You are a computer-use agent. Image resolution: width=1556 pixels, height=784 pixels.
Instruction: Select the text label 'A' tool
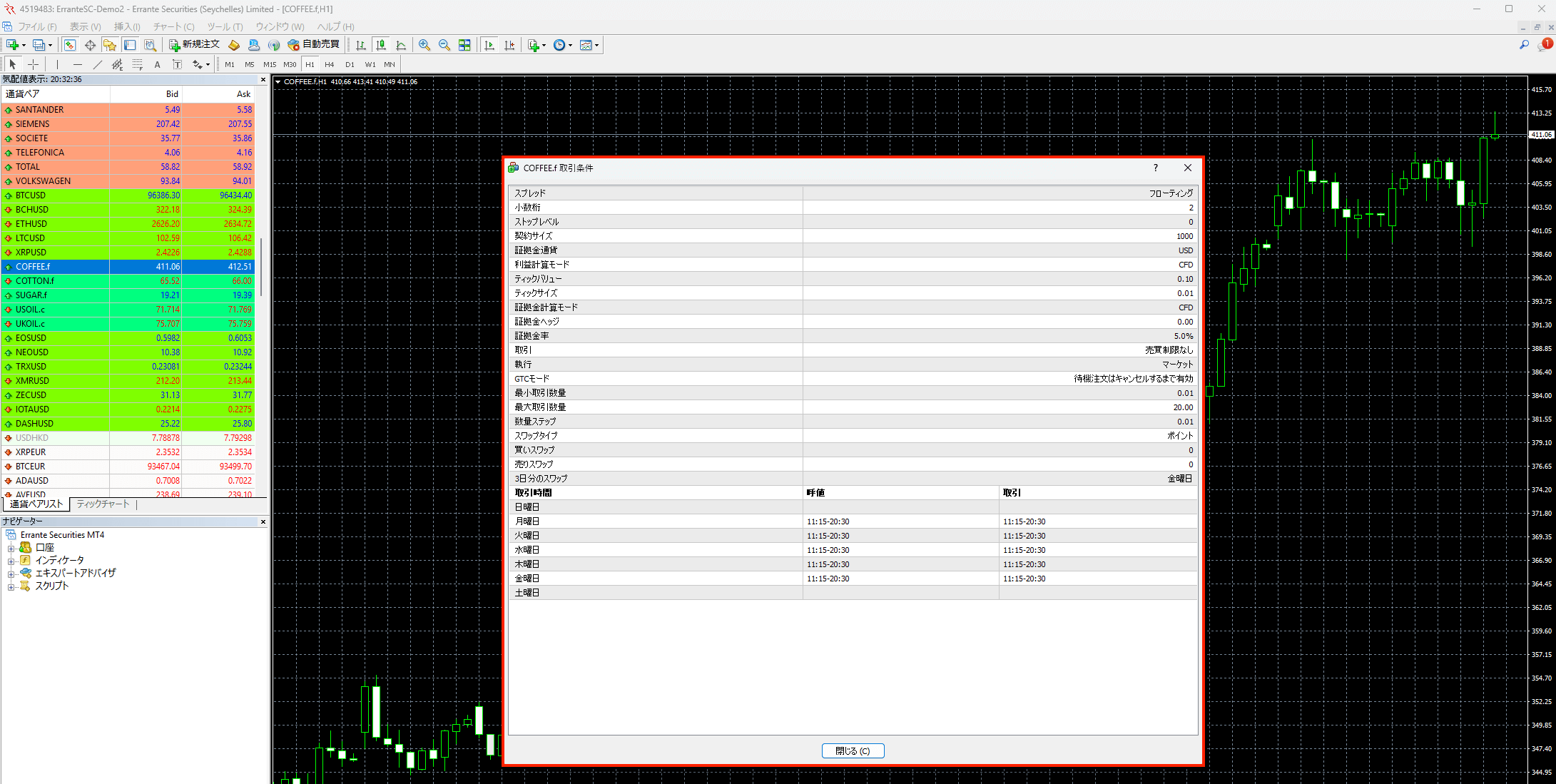157,64
